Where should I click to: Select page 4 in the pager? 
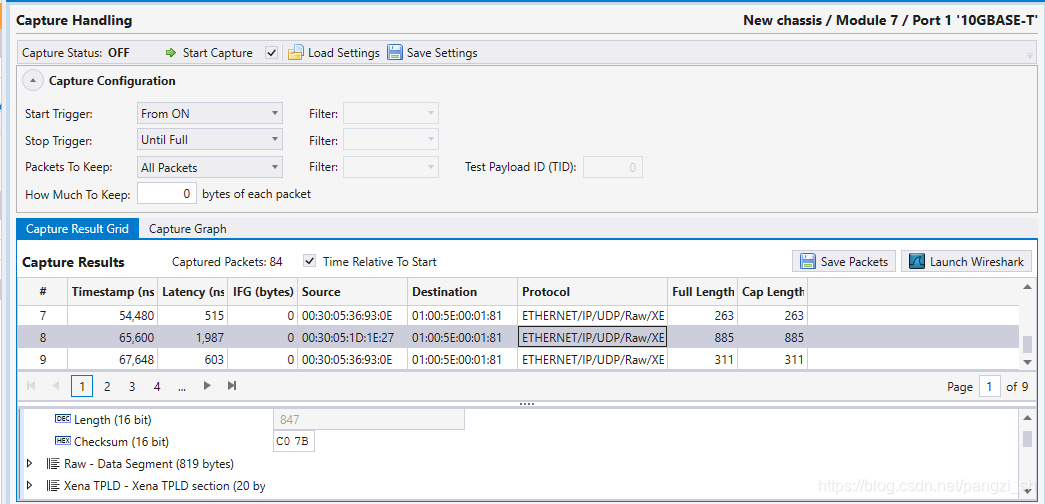[157, 386]
